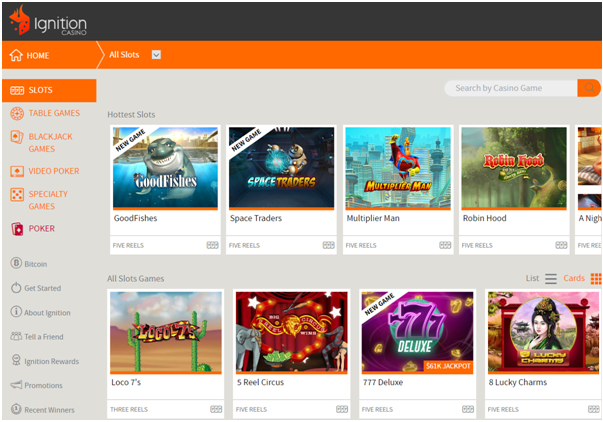Open the 8 Lucky Charms game thumbnail

point(543,333)
